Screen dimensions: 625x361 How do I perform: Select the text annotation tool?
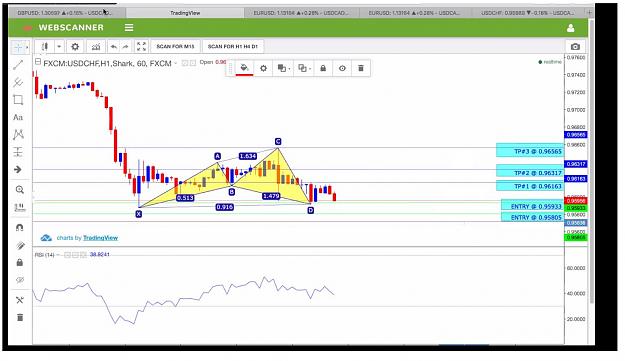click(x=18, y=117)
